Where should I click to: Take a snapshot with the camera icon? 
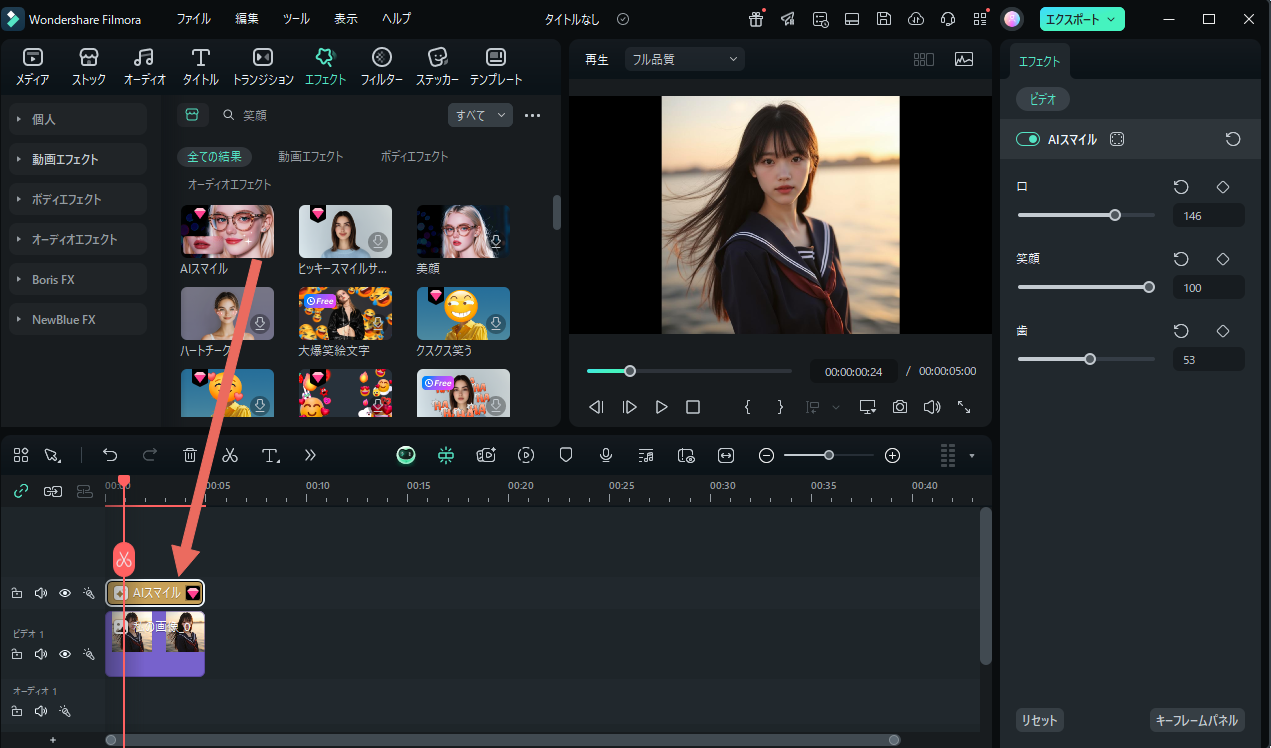(900, 407)
